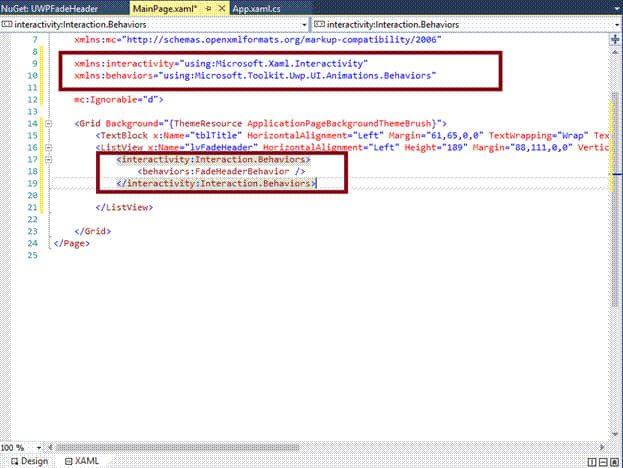Switch to NuGet: UWPFadeHeader tab

(49, 8)
